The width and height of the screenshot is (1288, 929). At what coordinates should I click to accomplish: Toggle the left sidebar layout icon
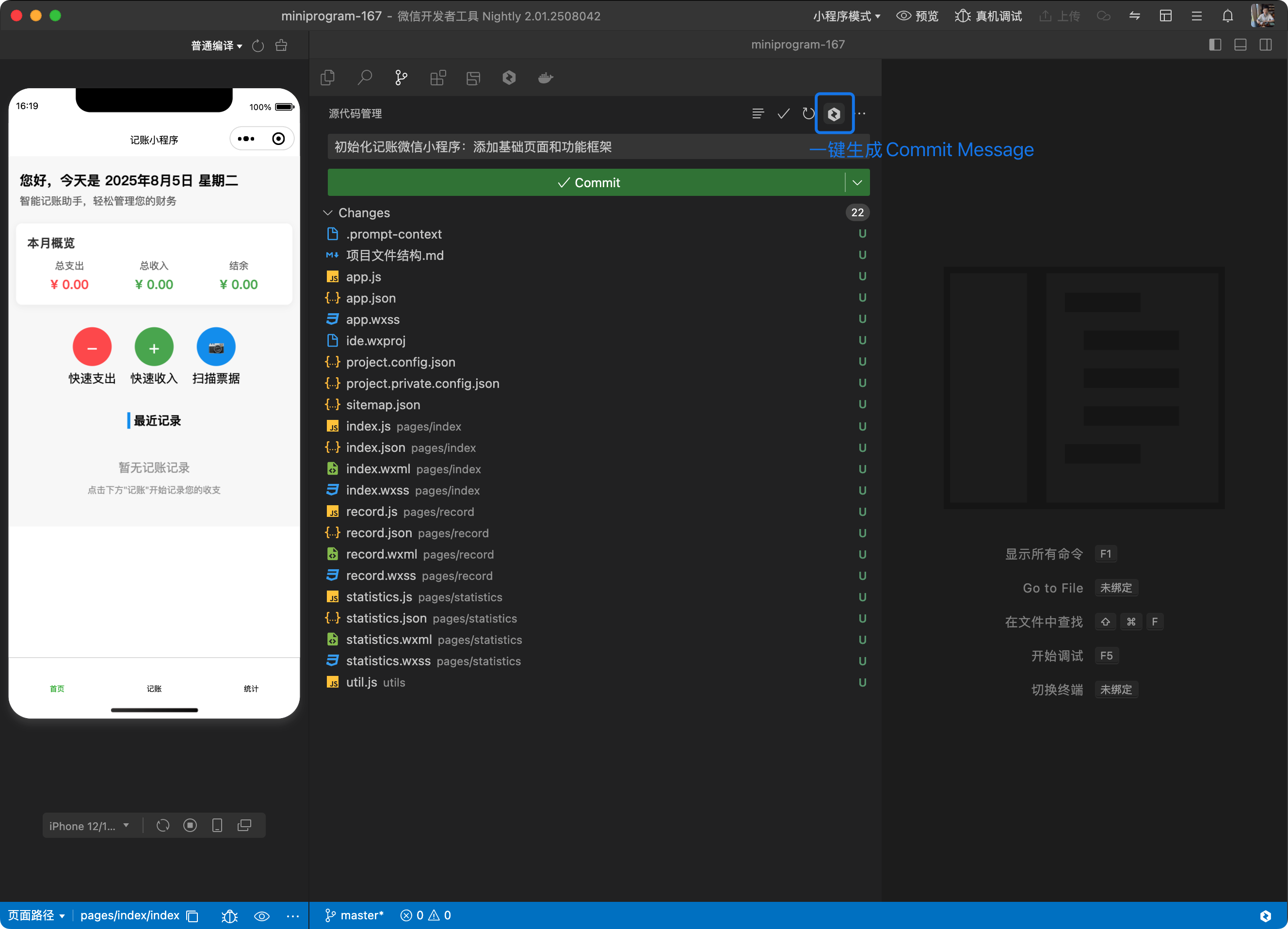click(x=1215, y=45)
